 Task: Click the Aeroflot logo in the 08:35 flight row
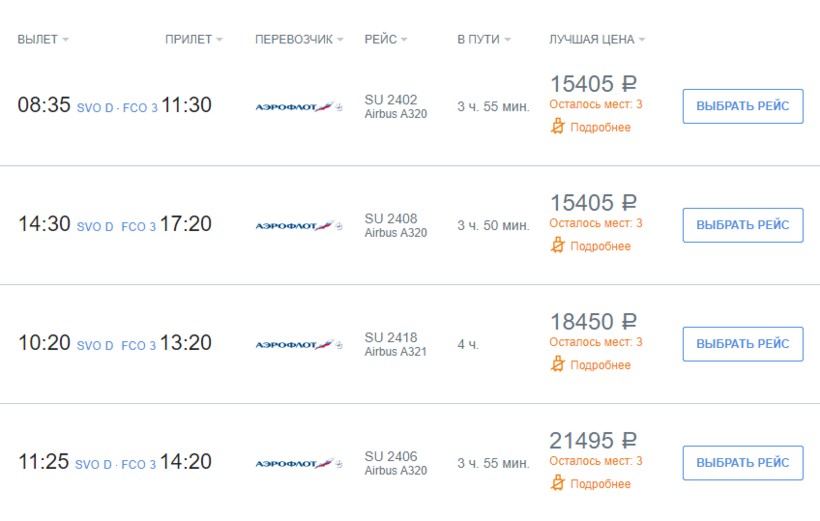point(294,106)
